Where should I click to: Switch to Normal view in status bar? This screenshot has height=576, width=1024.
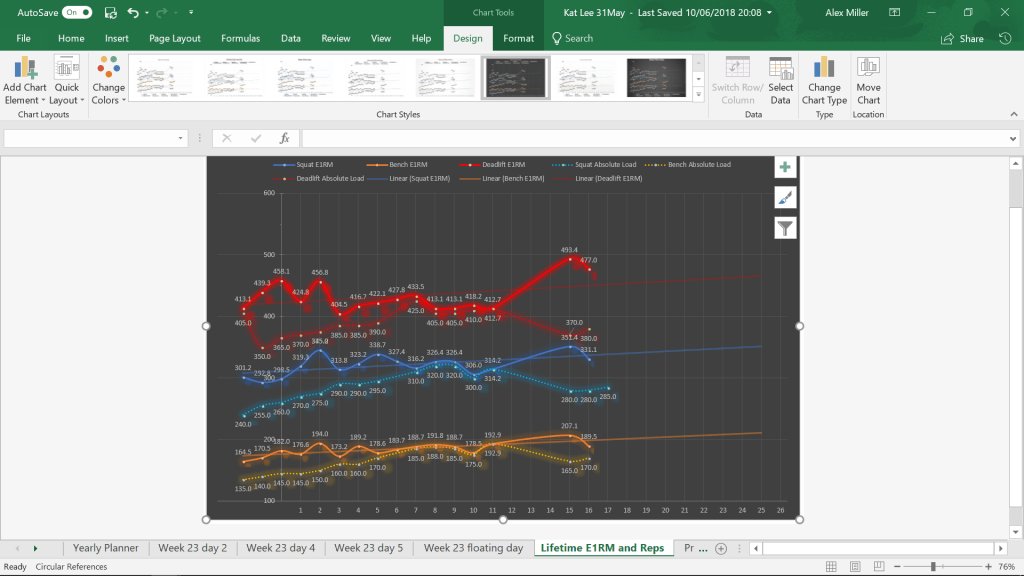831,566
